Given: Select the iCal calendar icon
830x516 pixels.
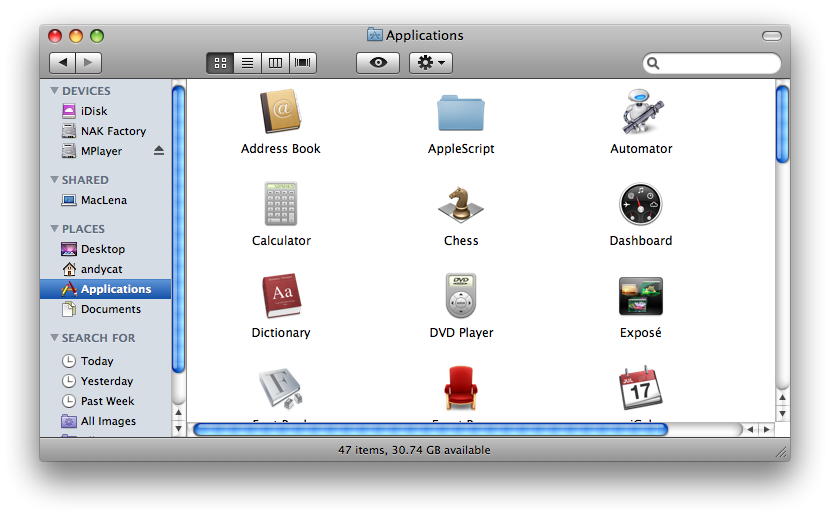Looking at the screenshot, I should click(x=640, y=388).
